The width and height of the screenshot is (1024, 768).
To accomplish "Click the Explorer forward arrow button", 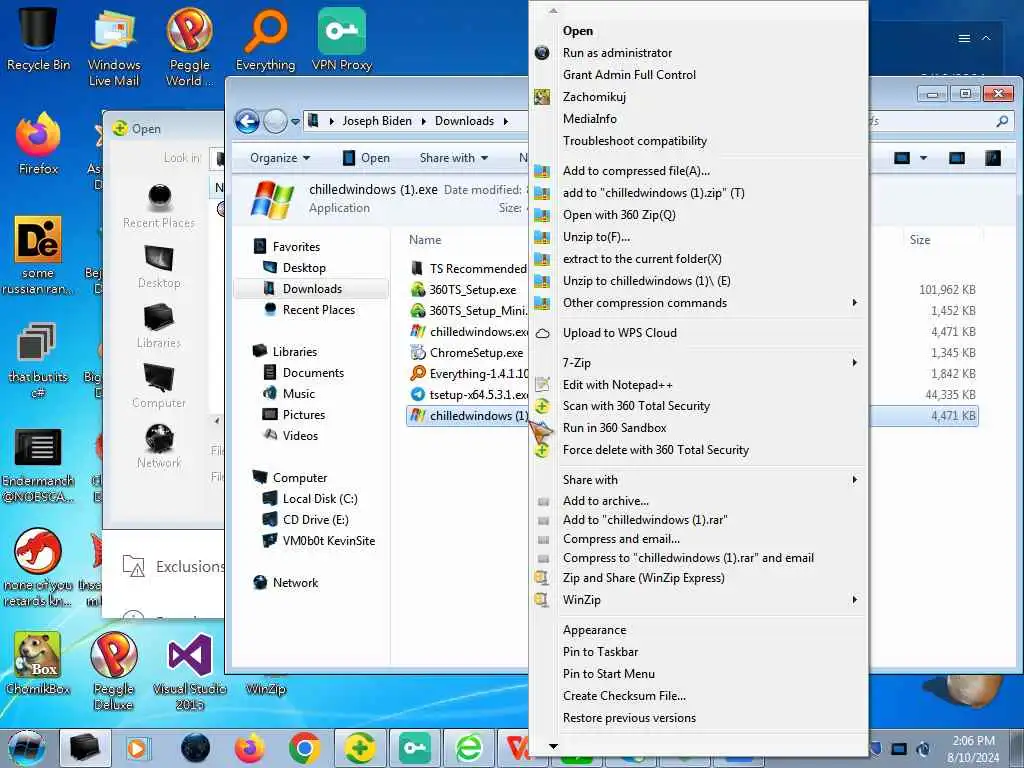I will [x=275, y=121].
